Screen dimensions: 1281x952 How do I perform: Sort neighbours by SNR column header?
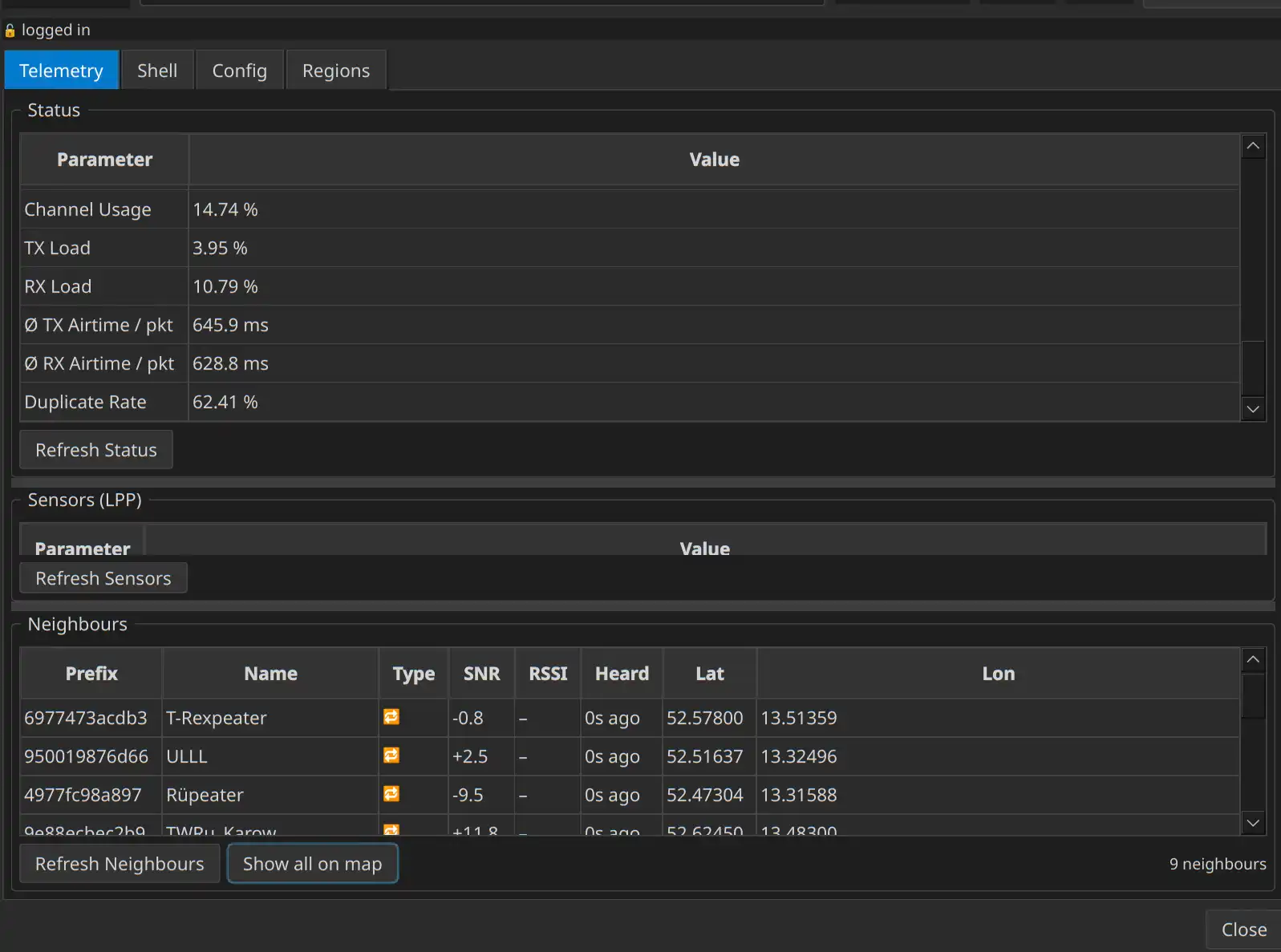click(481, 674)
